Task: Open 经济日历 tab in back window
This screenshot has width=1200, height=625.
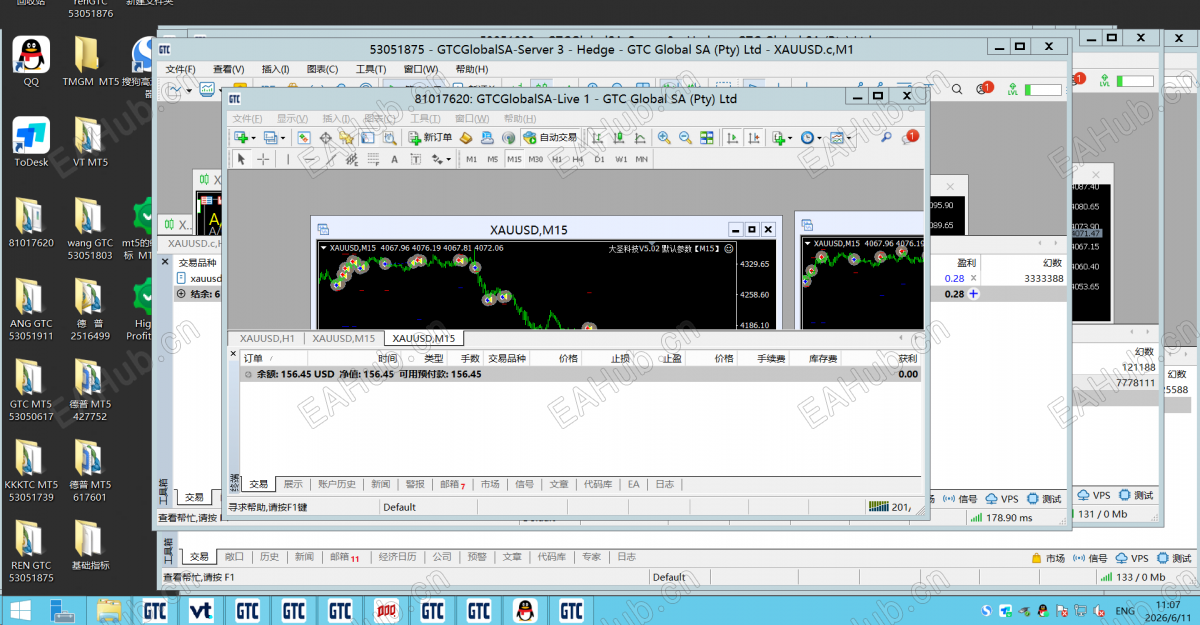Action: pyautogui.click(x=397, y=557)
